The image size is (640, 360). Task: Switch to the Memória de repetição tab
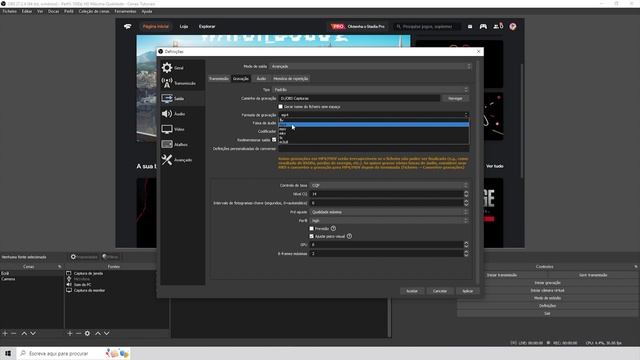click(291, 79)
